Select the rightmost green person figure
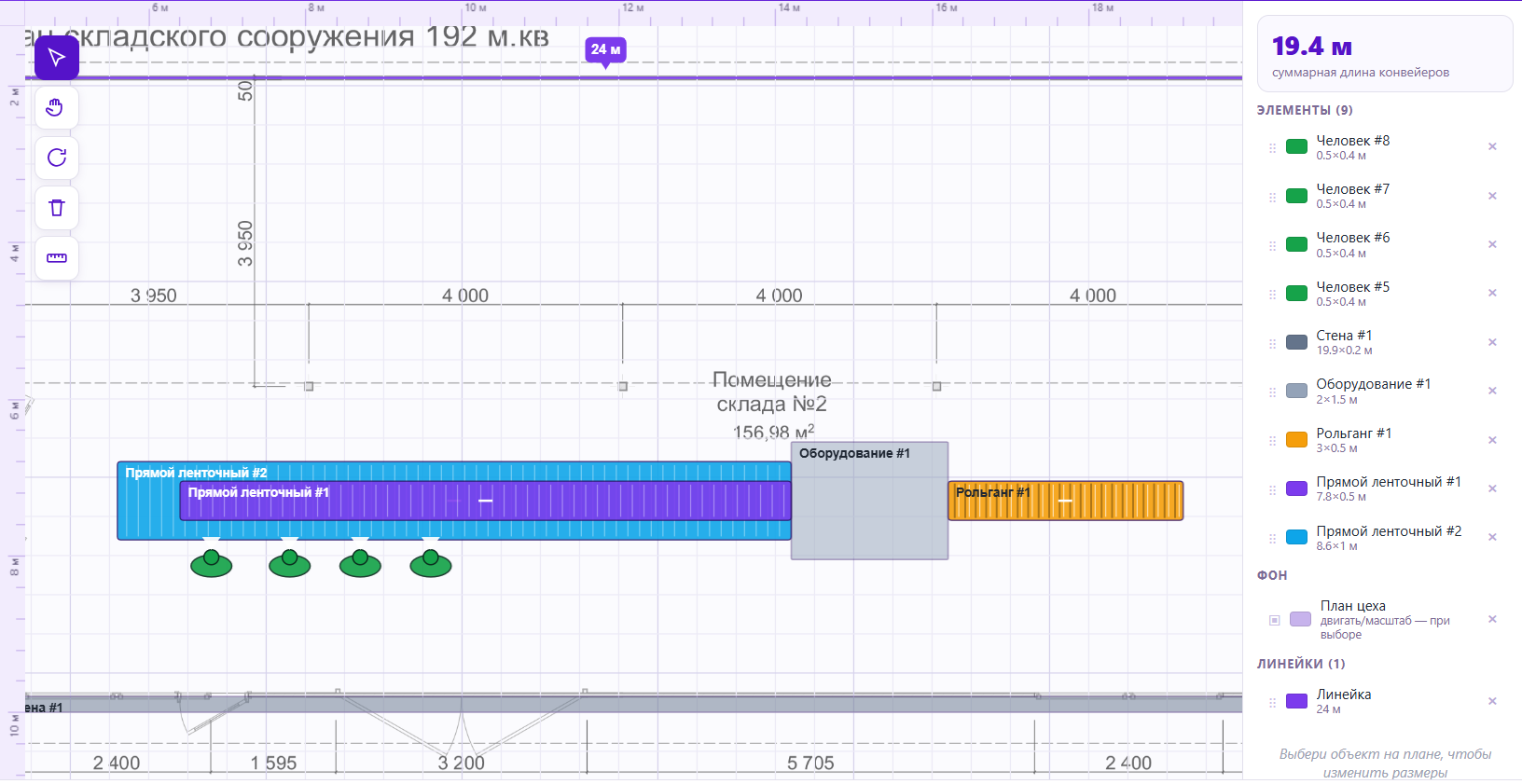The image size is (1522, 784). point(431,562)
